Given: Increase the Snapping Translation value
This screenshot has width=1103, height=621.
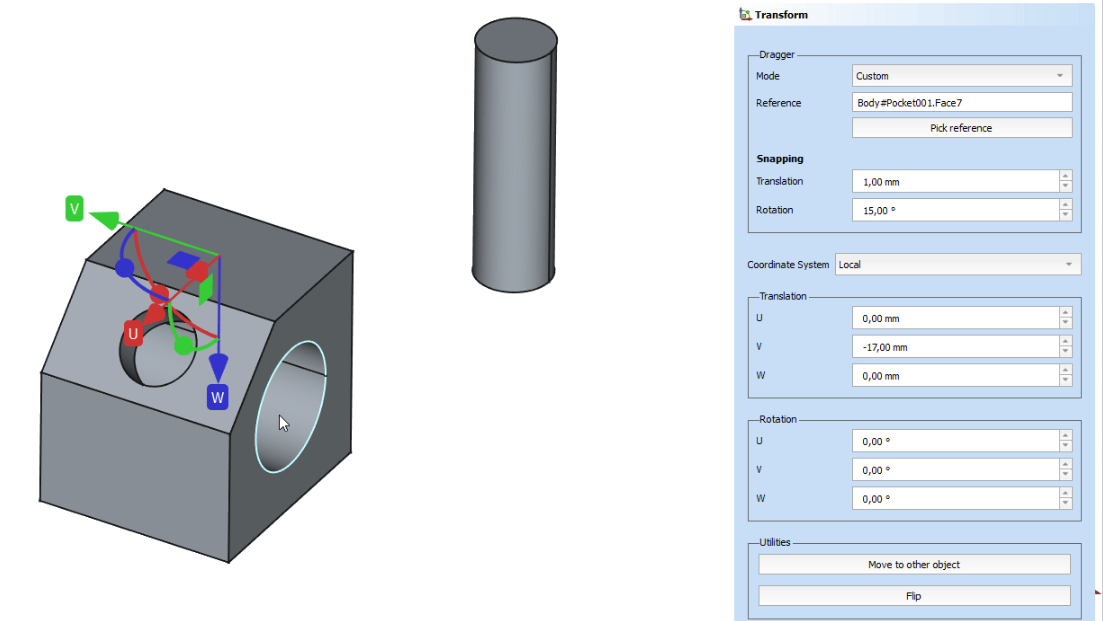Looking at the screenshot, I should tap(1065, 176).
